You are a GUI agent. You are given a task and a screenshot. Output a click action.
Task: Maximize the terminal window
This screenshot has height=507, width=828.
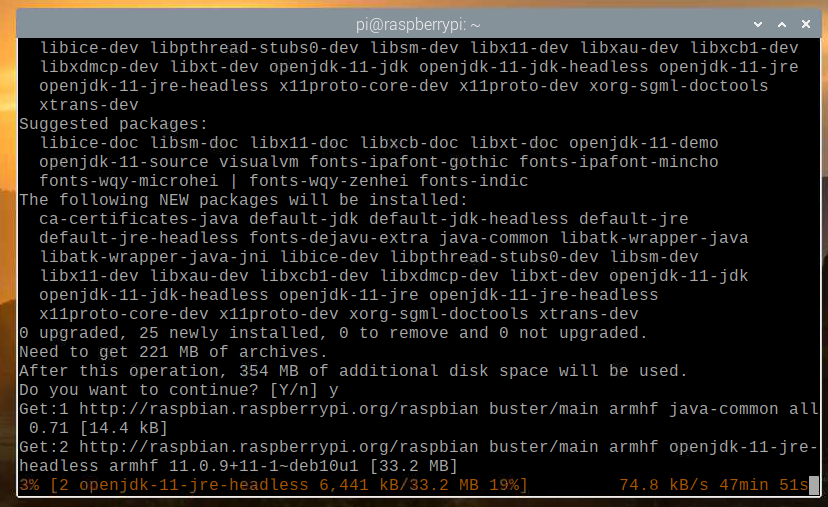(780, 19)
